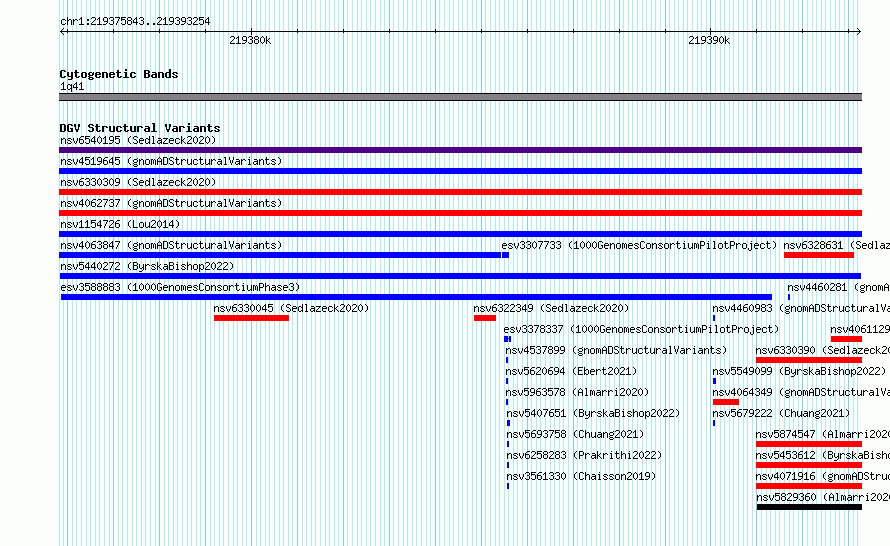Open nsv5963578 (Almarri2020) label
The height and width of the screenshot is (546, 890).
click(x=577, y=392)
